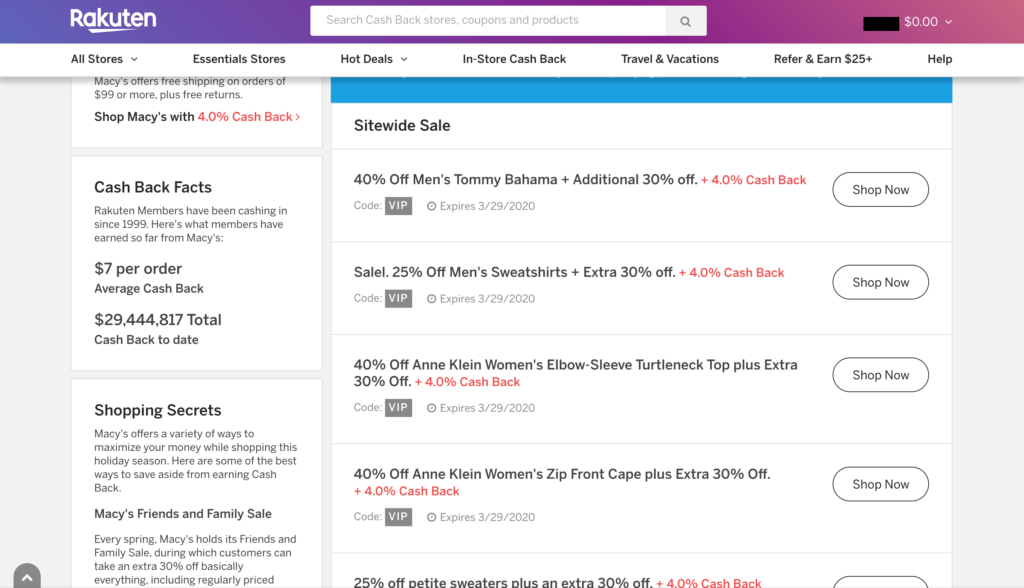The image size is (1024, 588).
Task: Click Shop Now for Men's Sweatshirts deal
Action: 880,282
